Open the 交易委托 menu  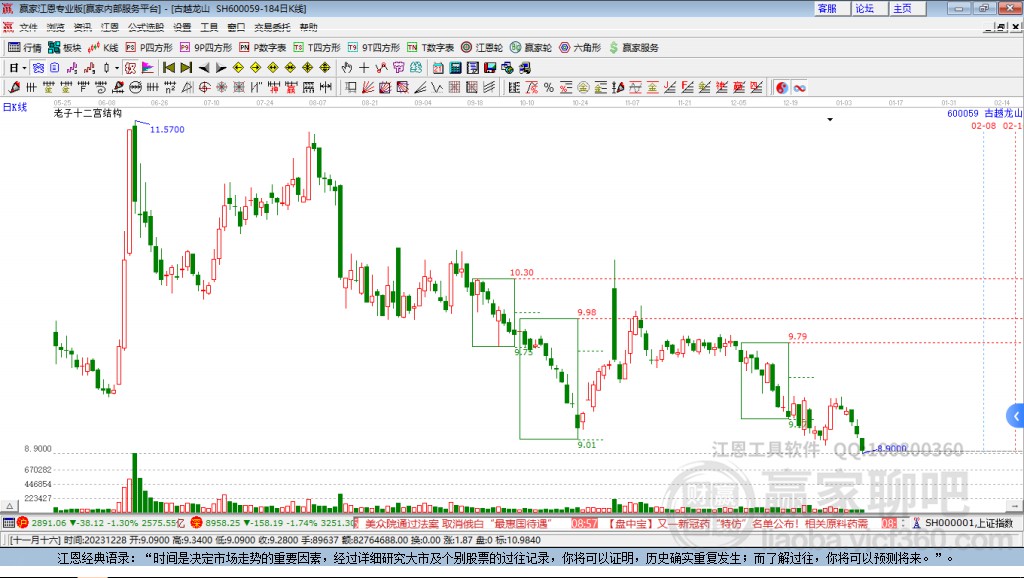click(272, 27)
